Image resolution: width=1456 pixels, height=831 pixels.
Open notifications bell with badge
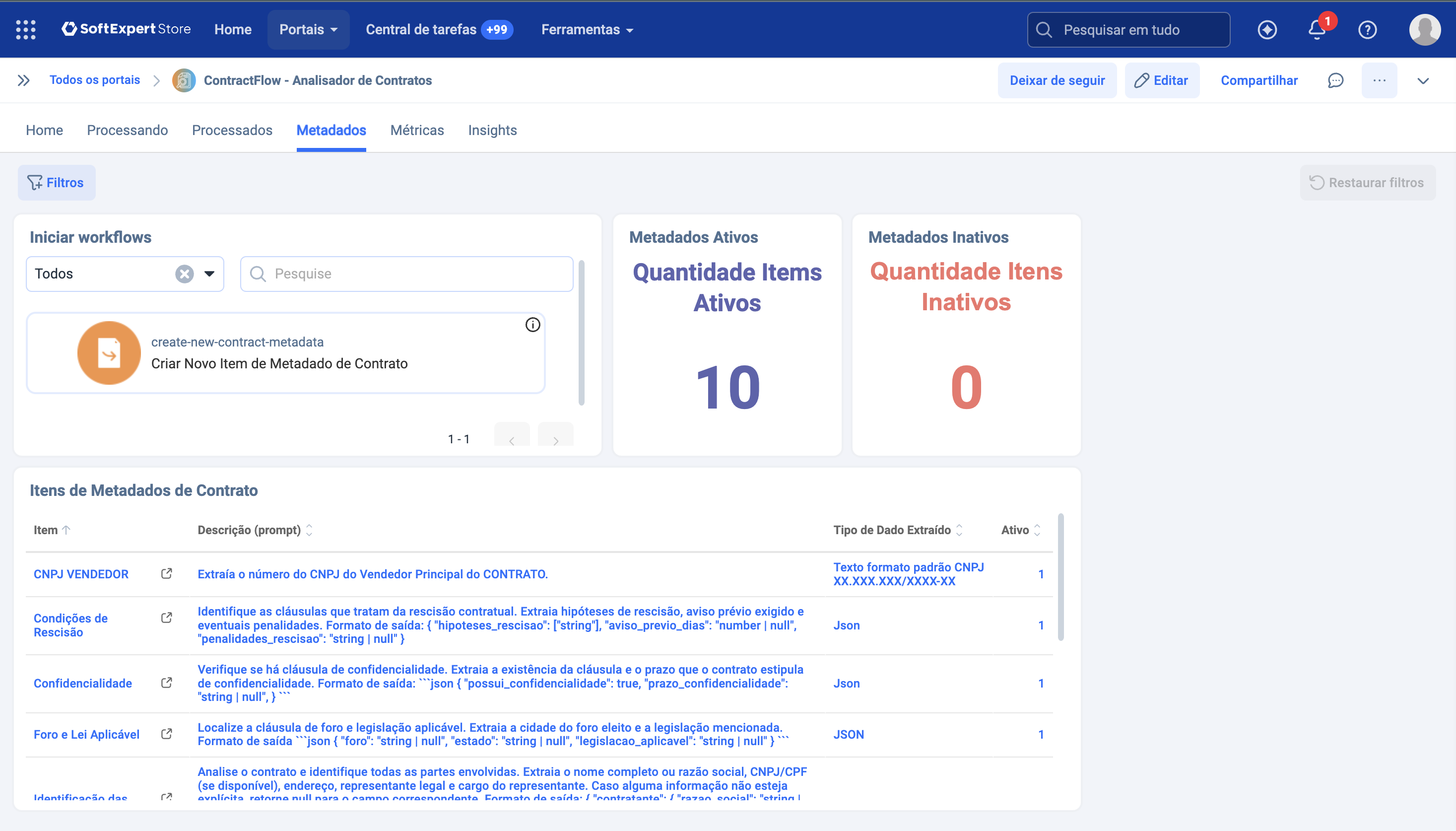(1316, 29)
